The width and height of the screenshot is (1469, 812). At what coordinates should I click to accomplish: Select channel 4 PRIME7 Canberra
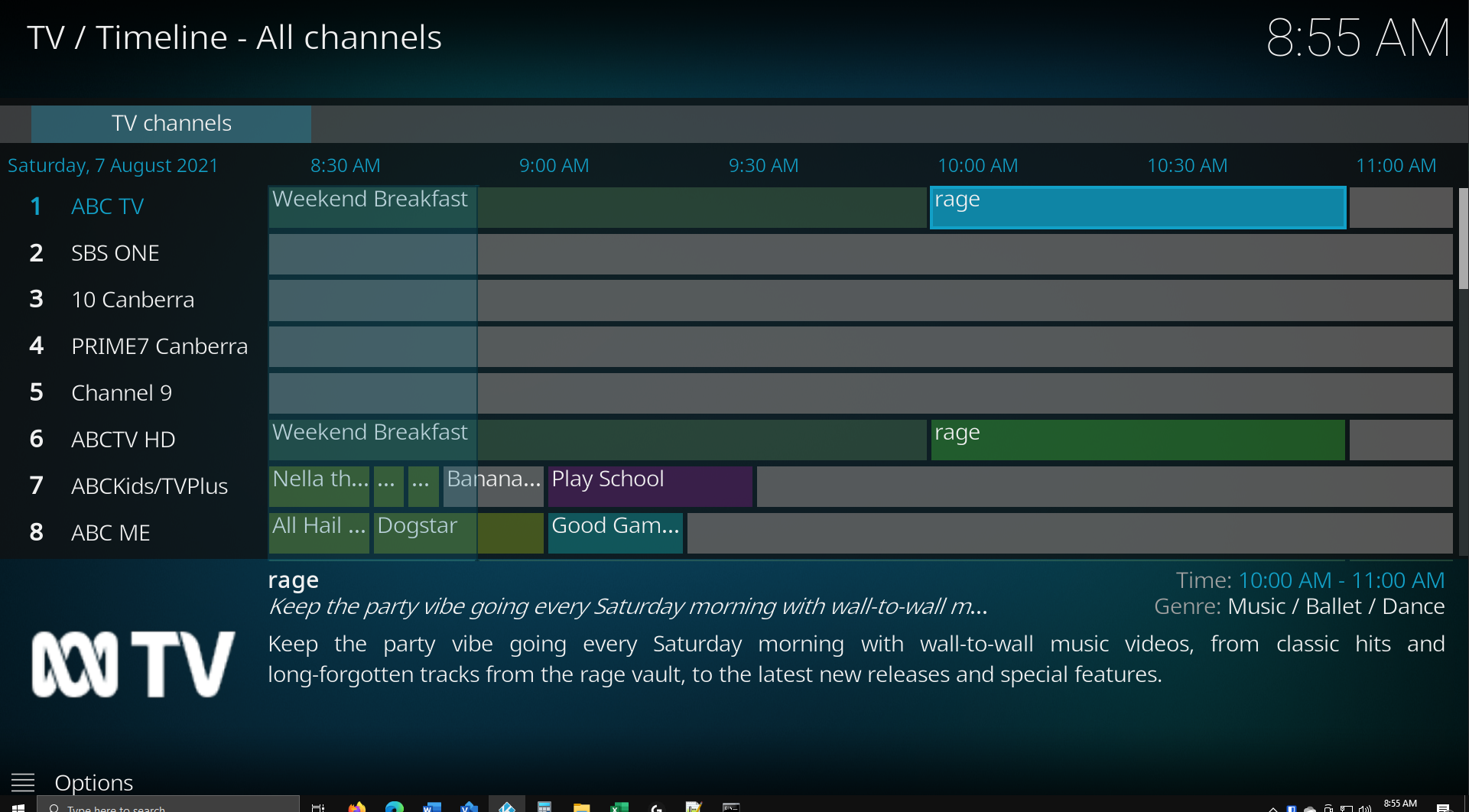coord(134,346)
